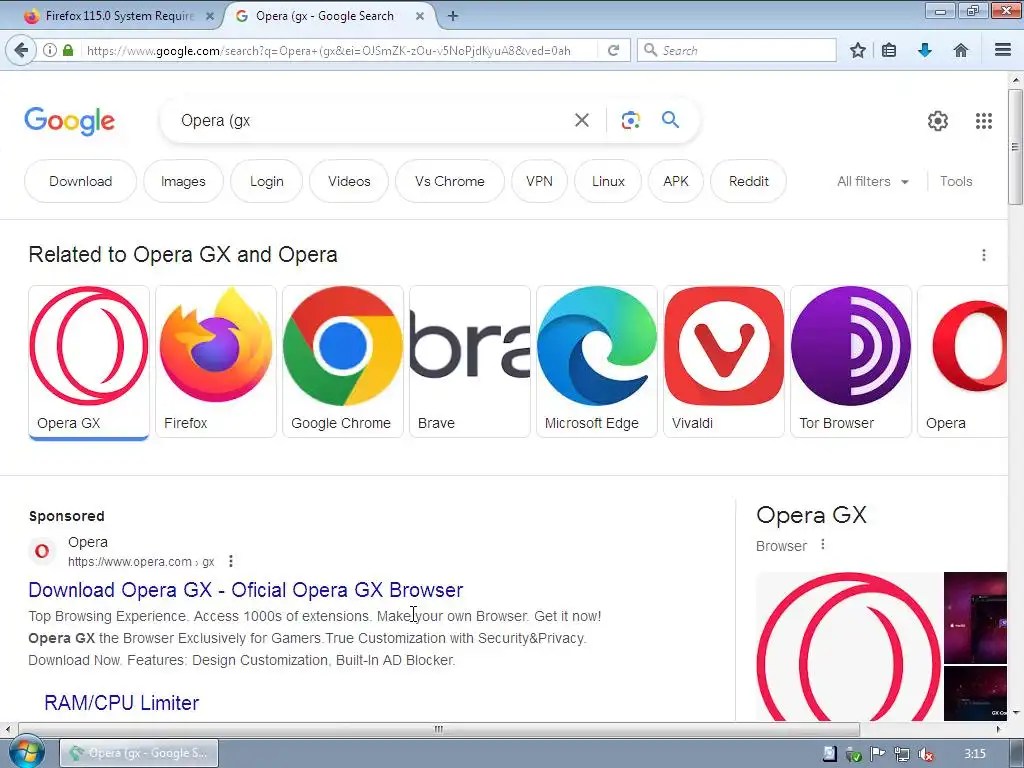Submit search with magnifier icon
The height and width of the screenshot is (768, 1024).
(670, 120)
